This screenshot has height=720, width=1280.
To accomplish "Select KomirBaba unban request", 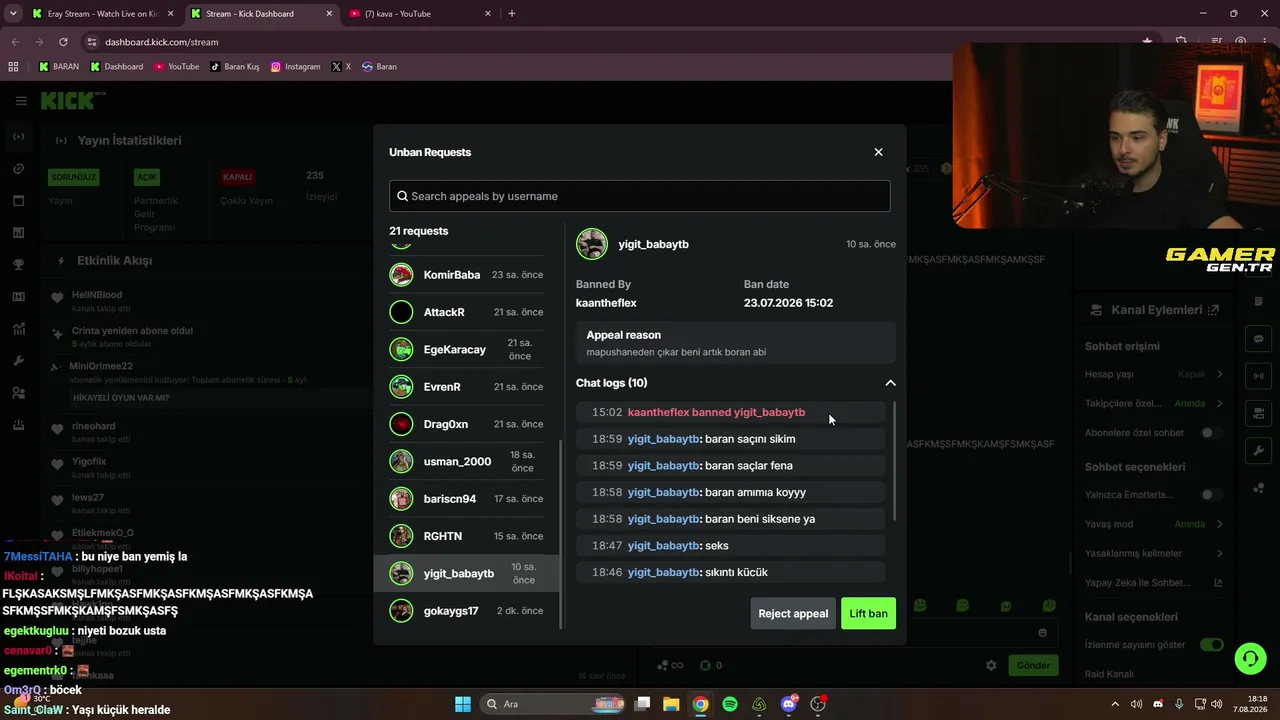I will tap(466, 275).
